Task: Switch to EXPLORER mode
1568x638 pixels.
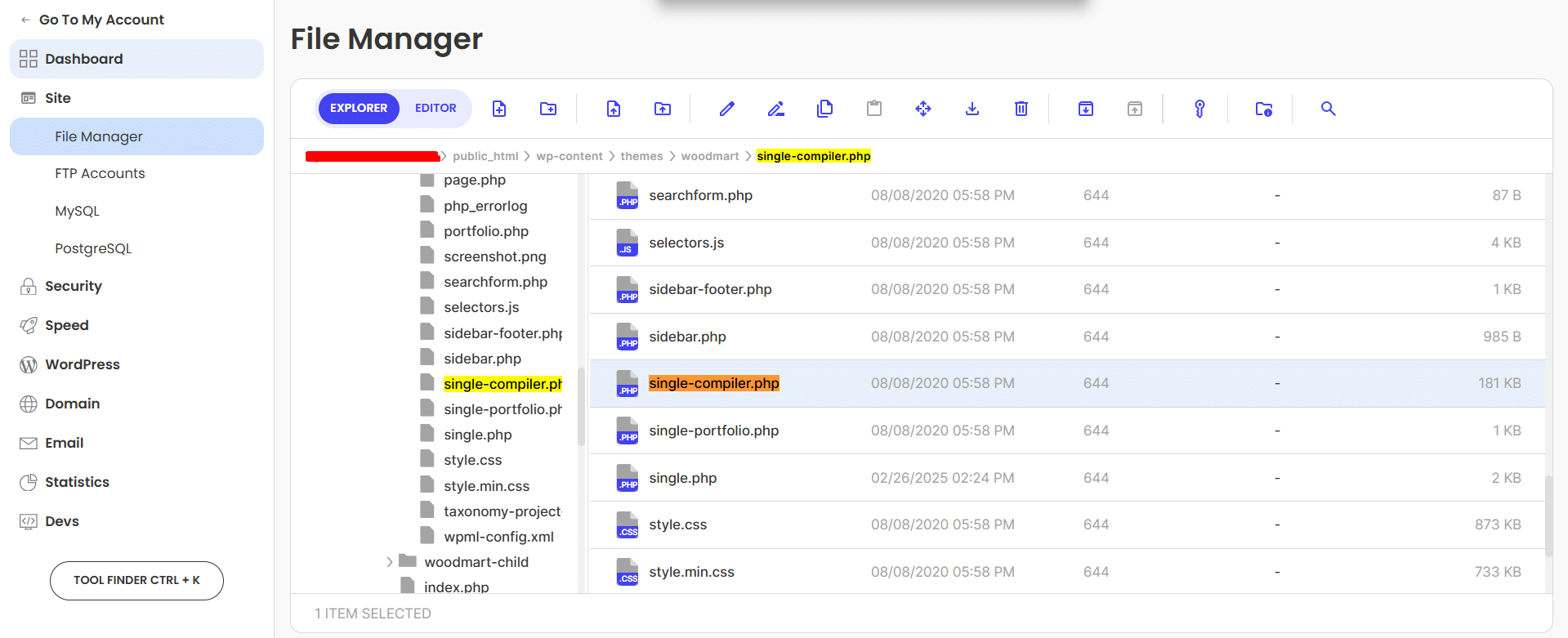Action: click(359, 108)
